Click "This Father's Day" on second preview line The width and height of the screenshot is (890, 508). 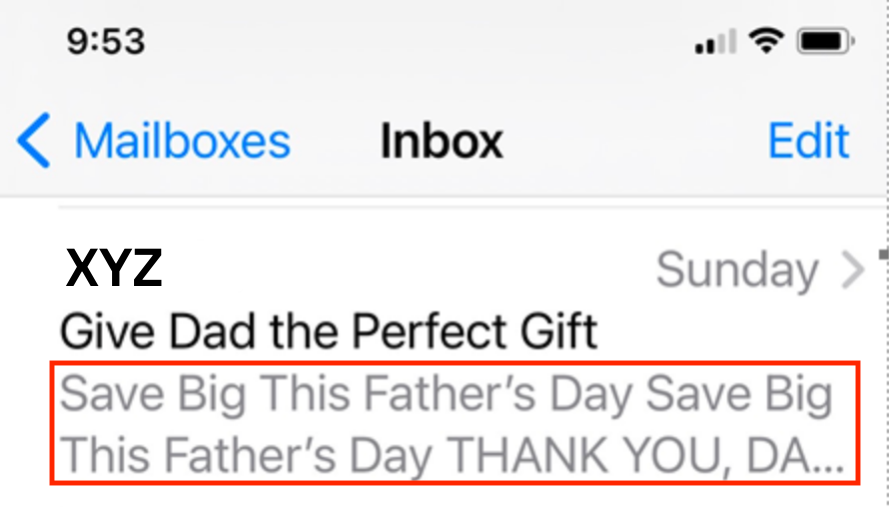click(246, 456)
